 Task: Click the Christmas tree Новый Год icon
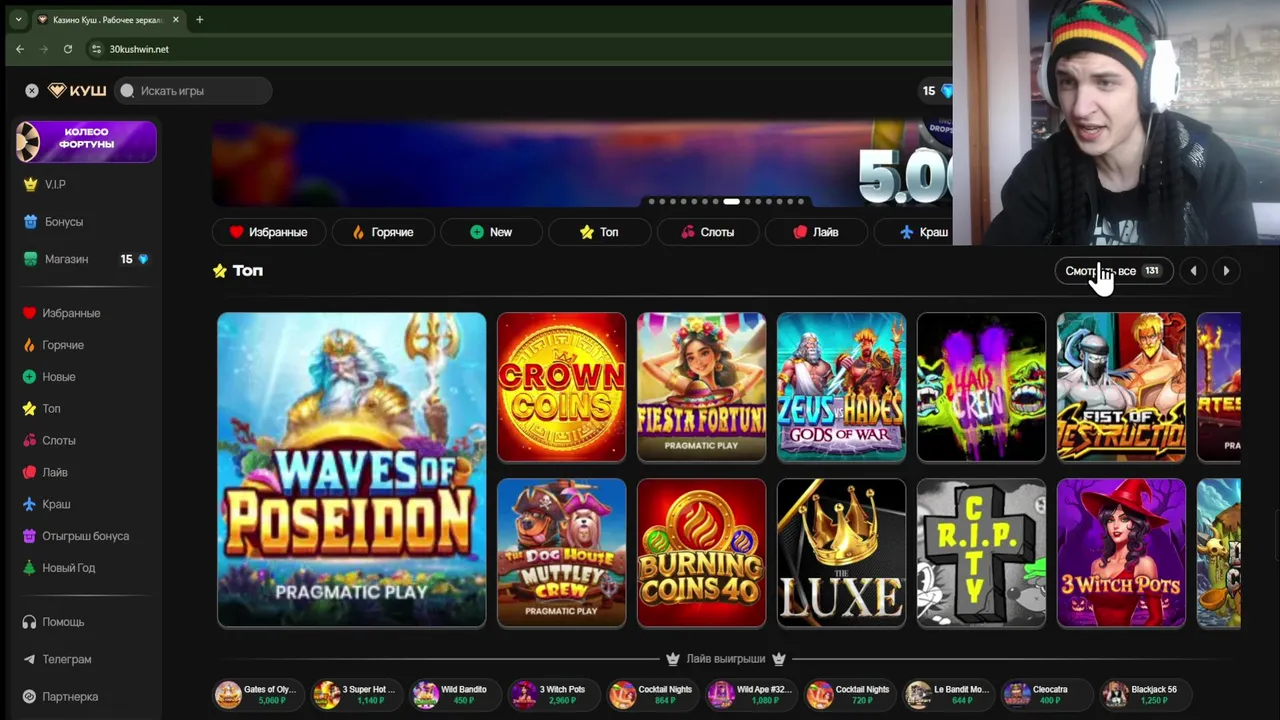29,568
